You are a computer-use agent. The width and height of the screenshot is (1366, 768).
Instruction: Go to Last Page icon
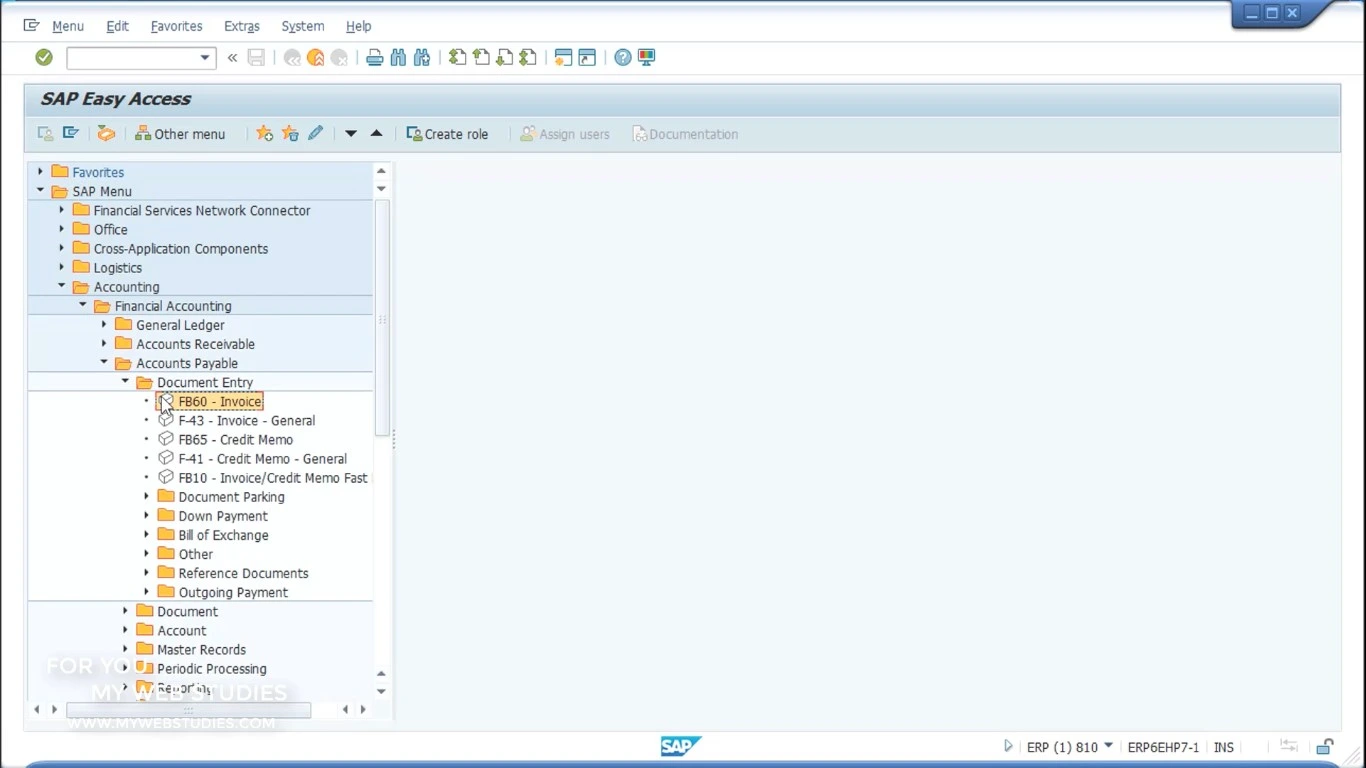tap(528, 58)
